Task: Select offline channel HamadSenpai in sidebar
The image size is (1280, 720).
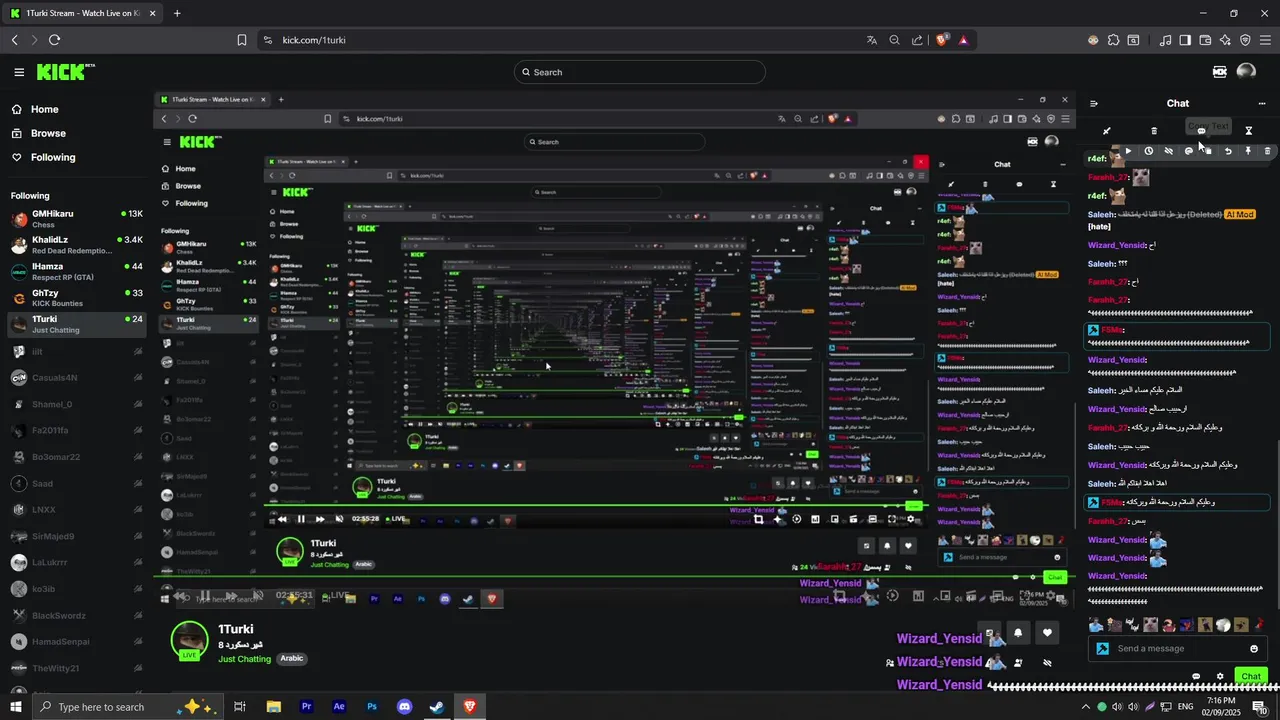Action: (x=76, y=642)
